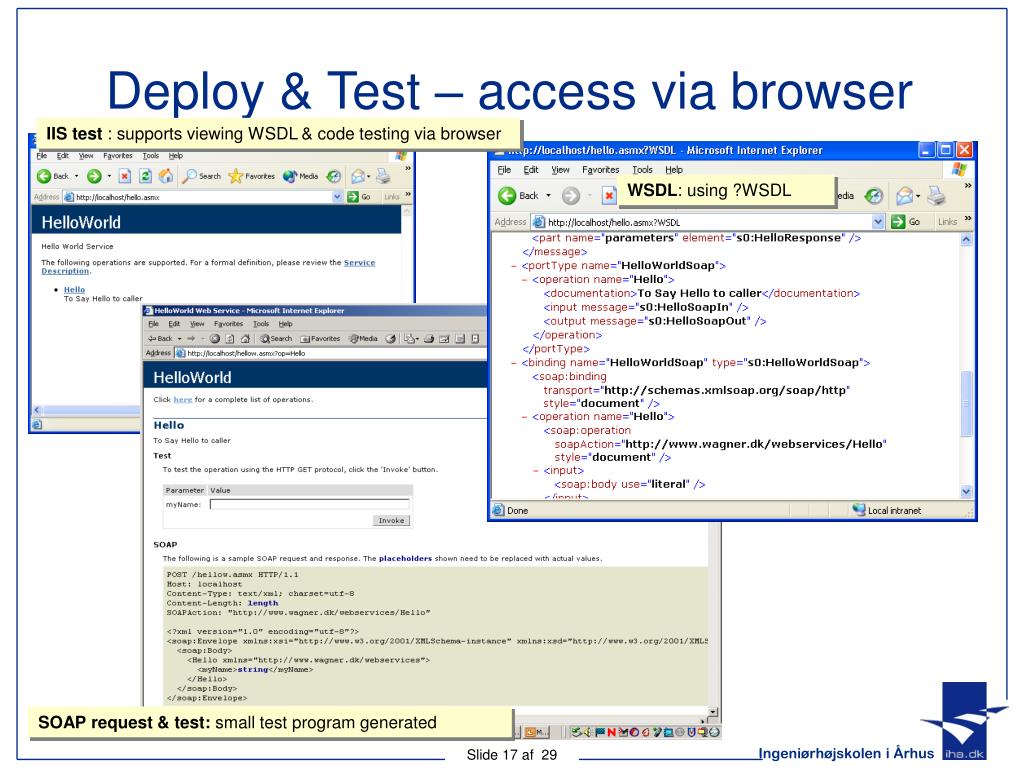1024x768 pixels.
Task: Click the WSDL window vertical scrollbar thumb
Action: [x=965, y=403]
